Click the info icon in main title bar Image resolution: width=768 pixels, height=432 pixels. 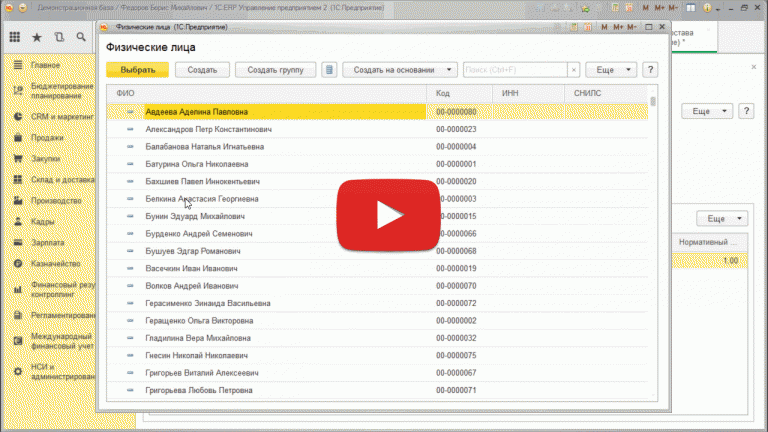coord(707,8)
